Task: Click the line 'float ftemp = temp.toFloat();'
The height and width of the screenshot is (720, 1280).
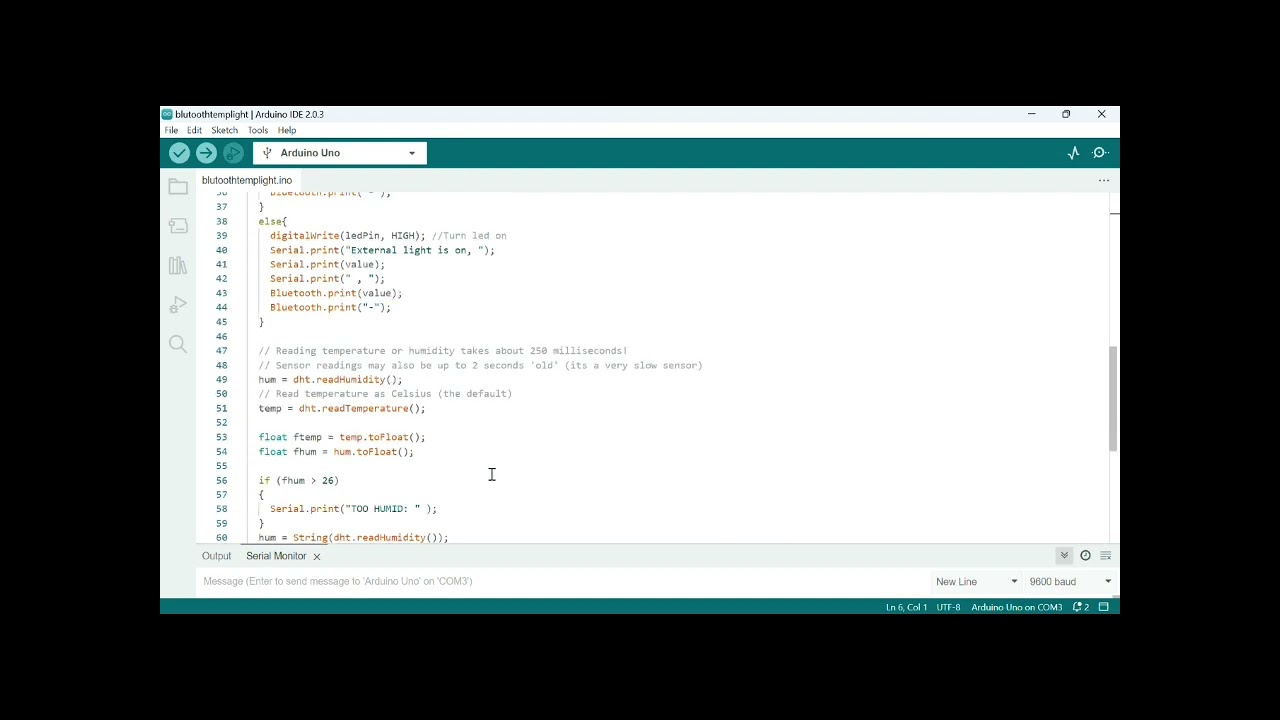Action: (x=342, y=437)
